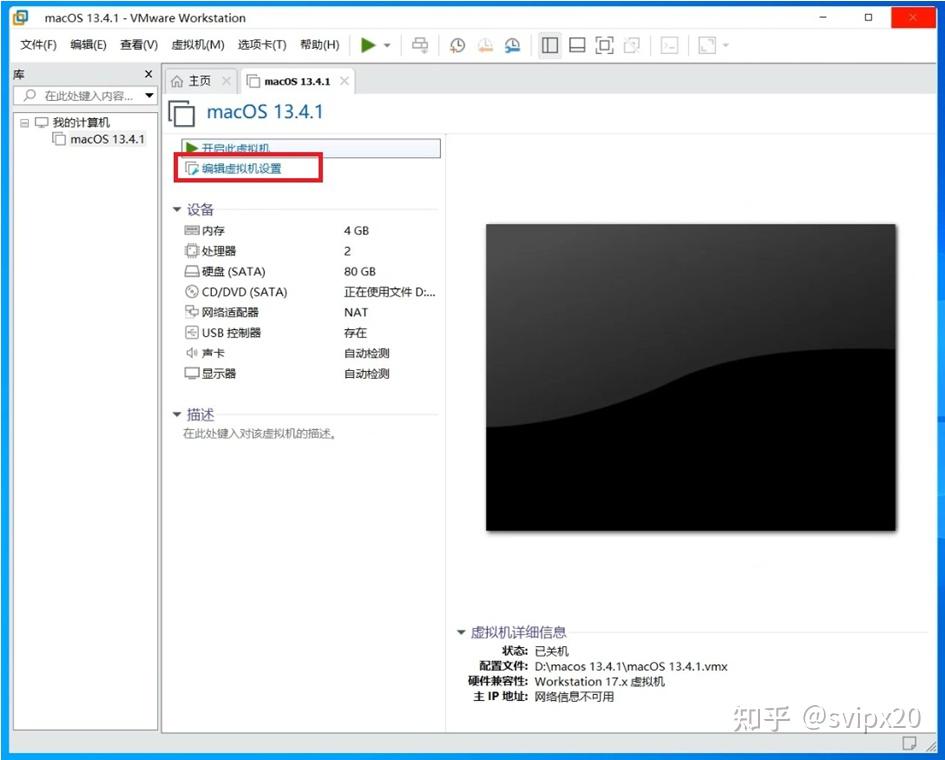This screenshot has width=945, height=760.
Task: Click the configuration file path text
Action: (x=630, y=667)
